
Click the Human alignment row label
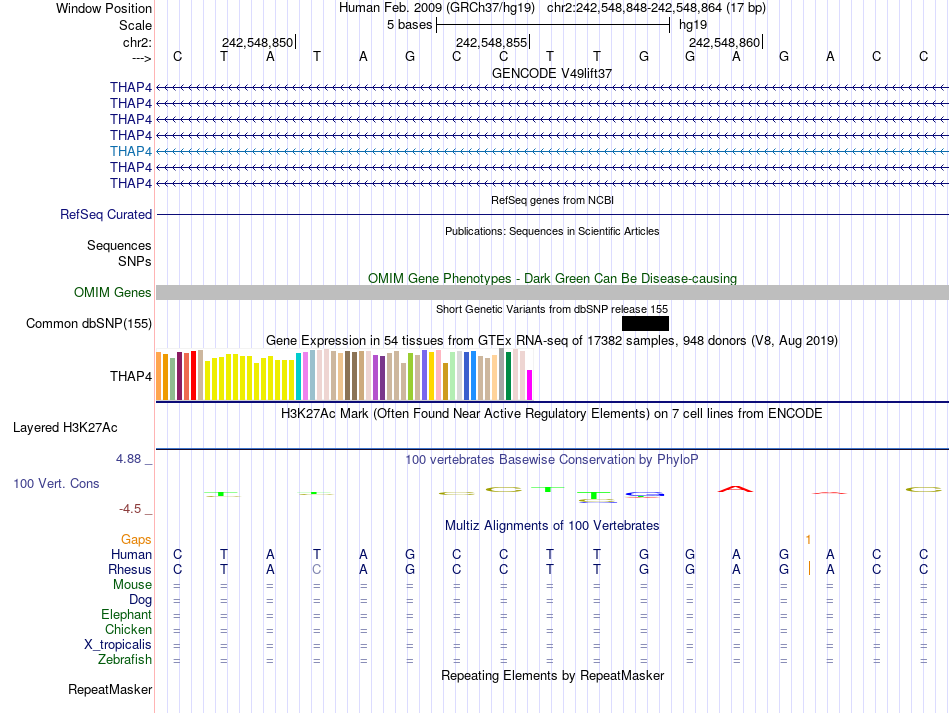click(x=131, y=554)
